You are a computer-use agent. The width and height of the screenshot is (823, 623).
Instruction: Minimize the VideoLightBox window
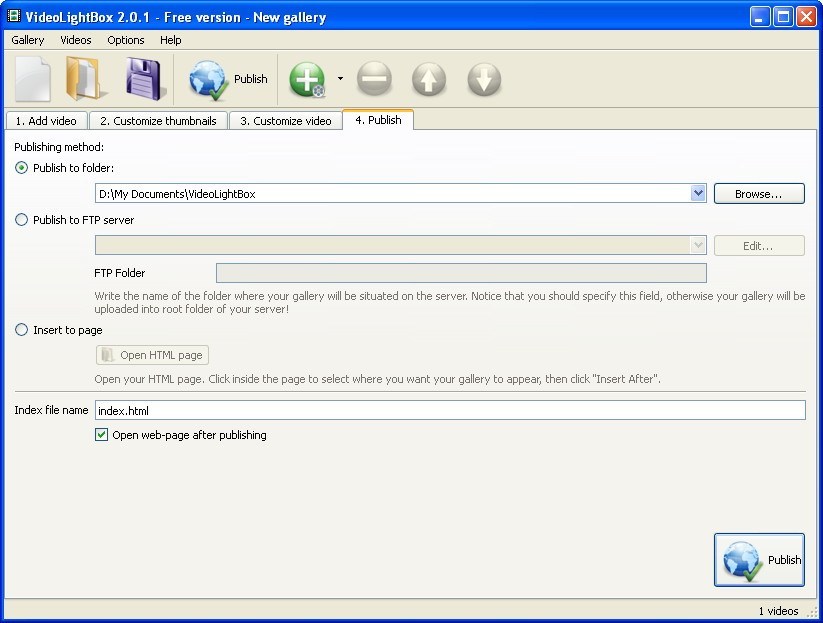click(x=759, y=17)
